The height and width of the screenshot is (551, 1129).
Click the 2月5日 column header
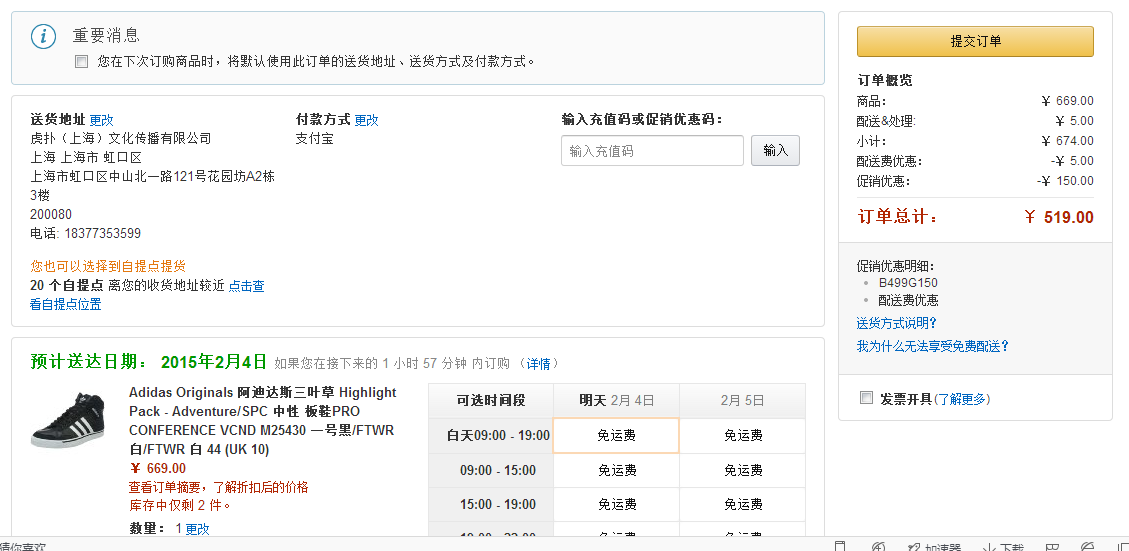[742, 400]
